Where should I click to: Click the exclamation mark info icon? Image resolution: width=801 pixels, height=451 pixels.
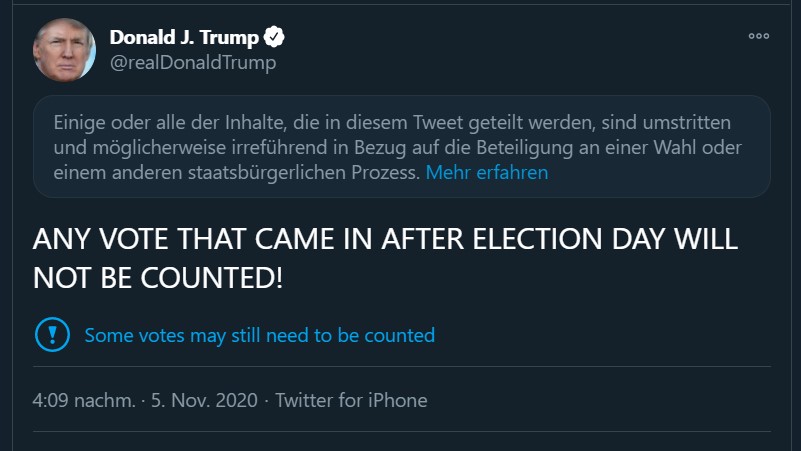52,335
